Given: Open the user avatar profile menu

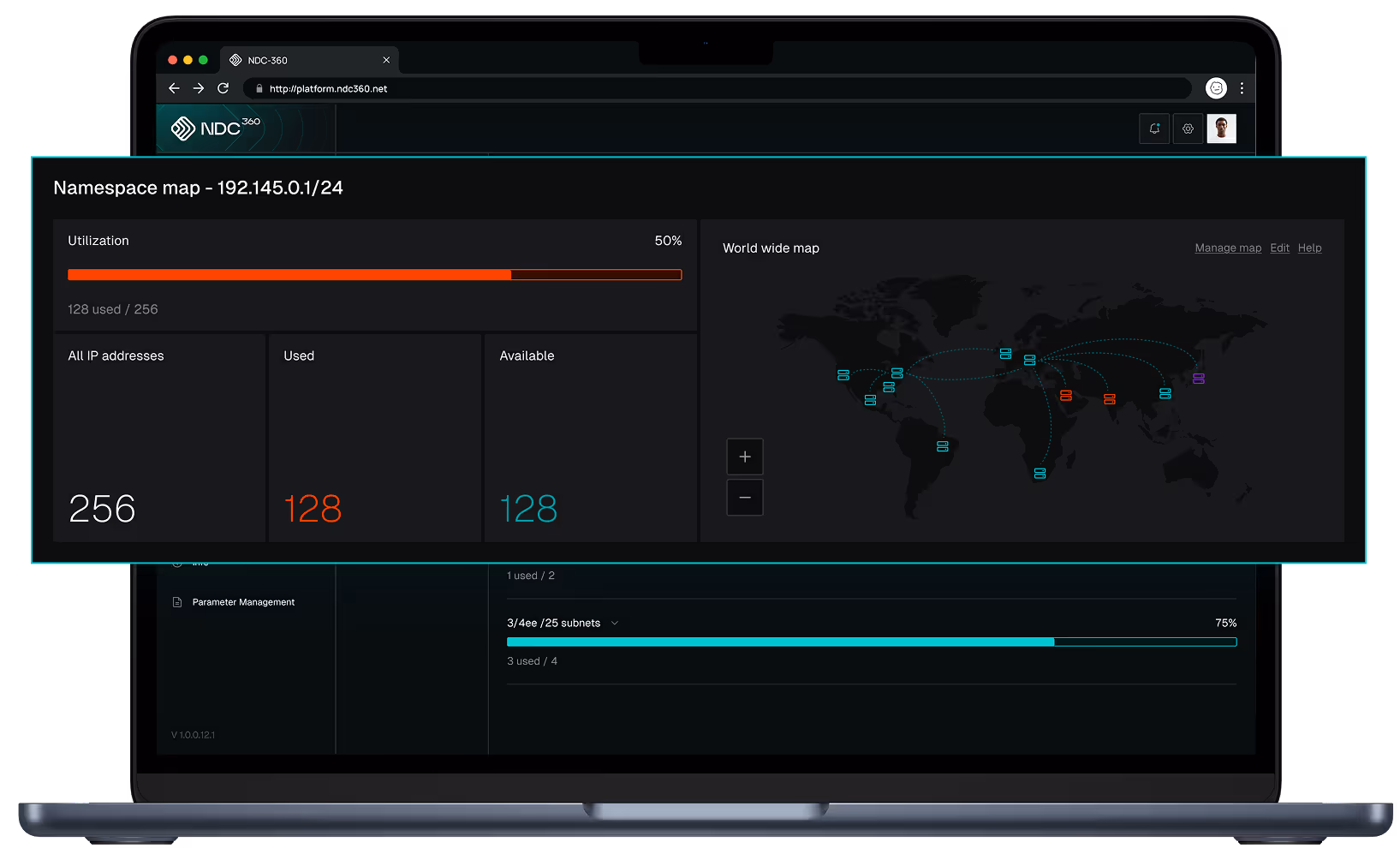Looking at the screenshot, I should coord(1221,128).
